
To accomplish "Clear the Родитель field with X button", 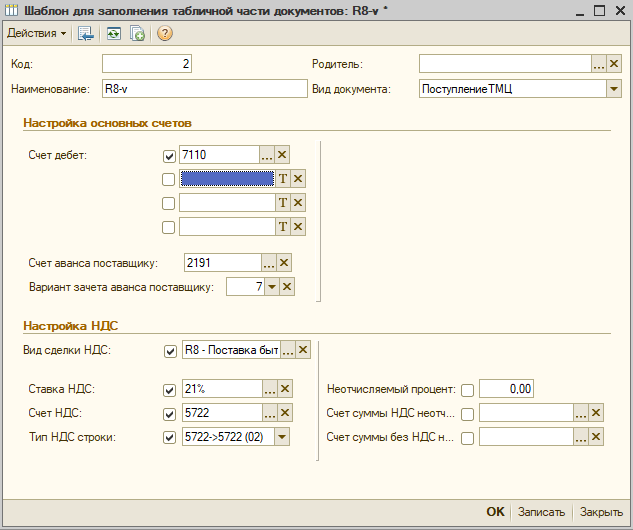I will (614, 64).
